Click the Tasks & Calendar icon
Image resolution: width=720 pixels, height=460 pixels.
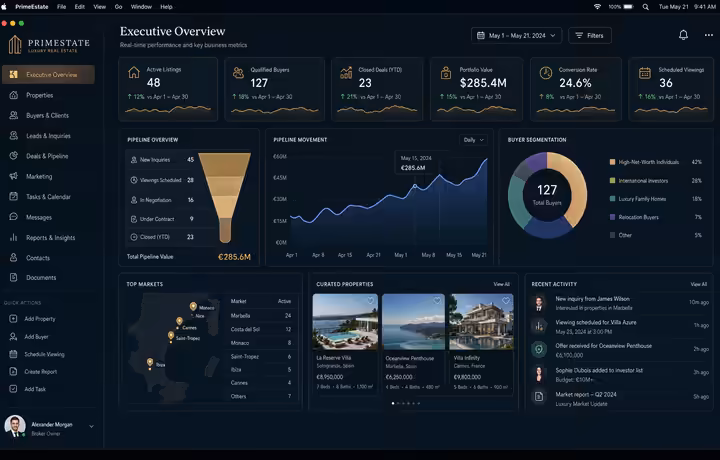tap(14, 196)
